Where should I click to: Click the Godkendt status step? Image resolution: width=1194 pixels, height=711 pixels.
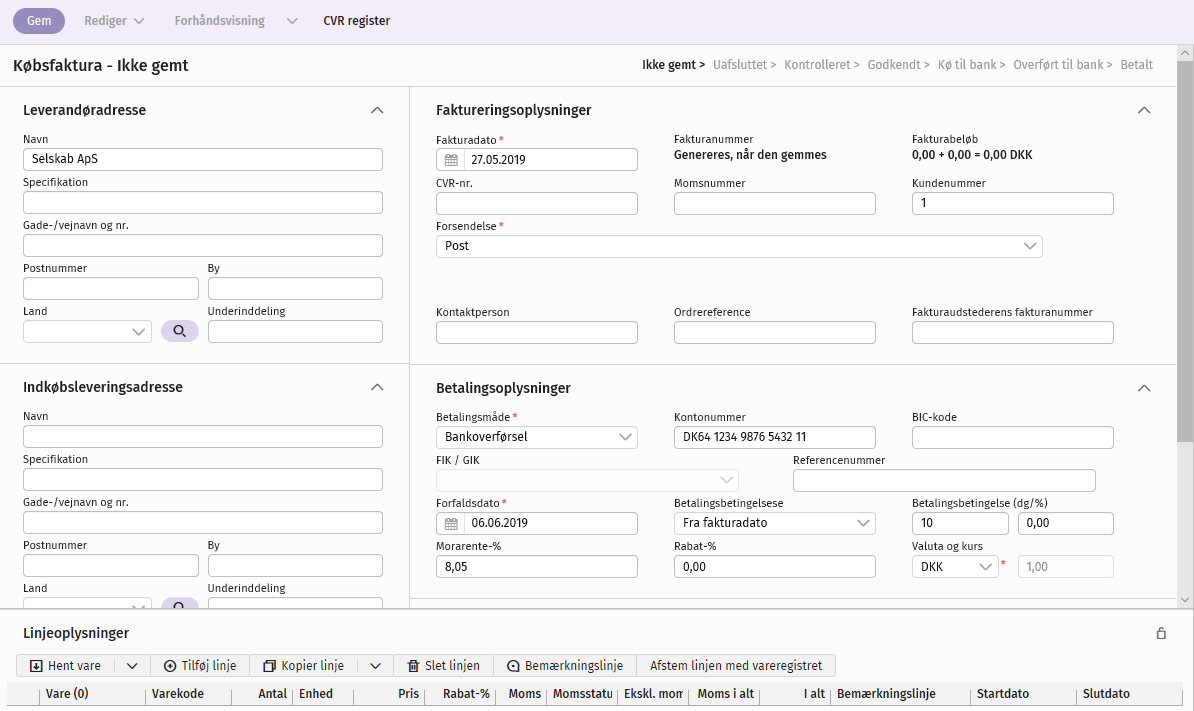[x=894, y=65]
